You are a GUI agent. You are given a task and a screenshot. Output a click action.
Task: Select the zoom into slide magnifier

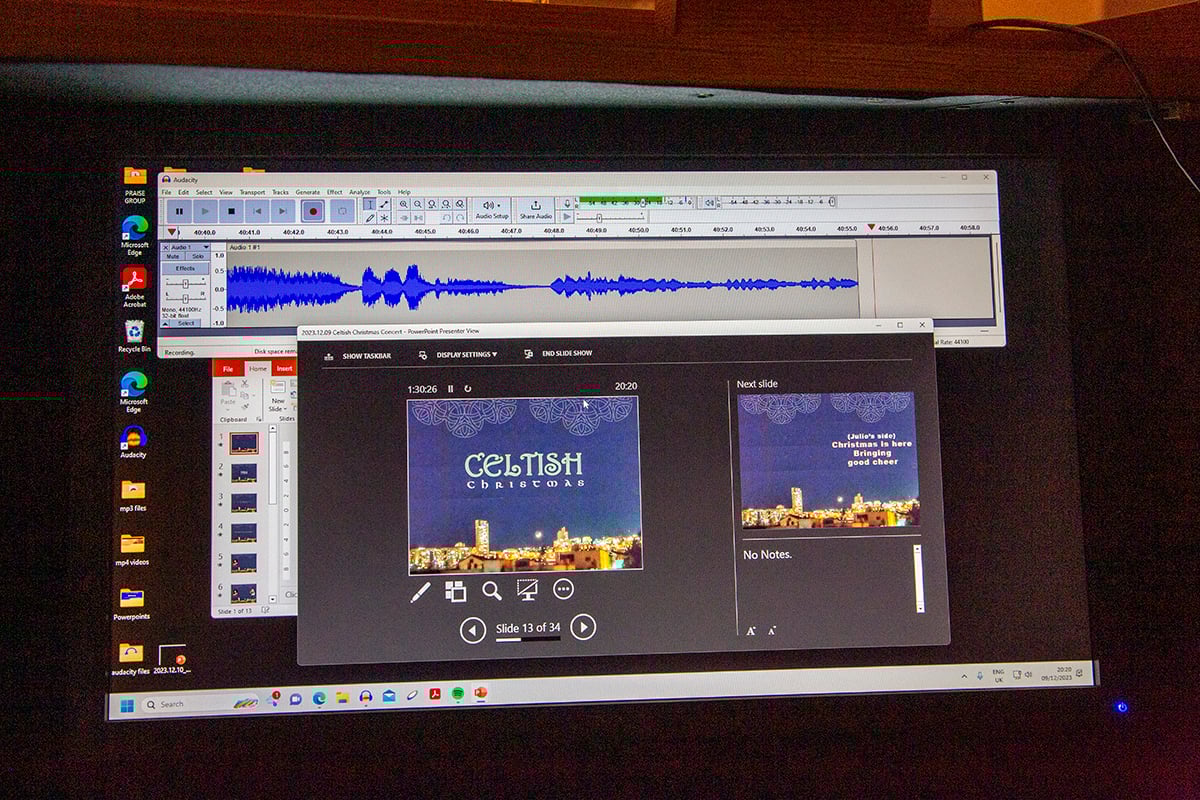click(x=491, y=590)
